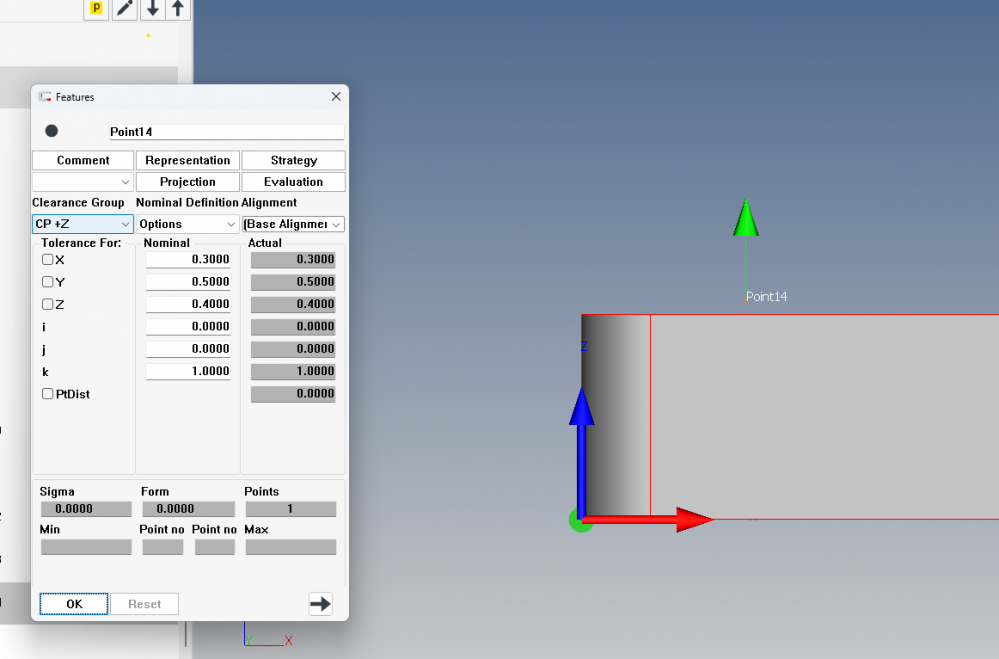Click the right arrow next-page icon
This screenshot has height=659, width=999.
320,603
